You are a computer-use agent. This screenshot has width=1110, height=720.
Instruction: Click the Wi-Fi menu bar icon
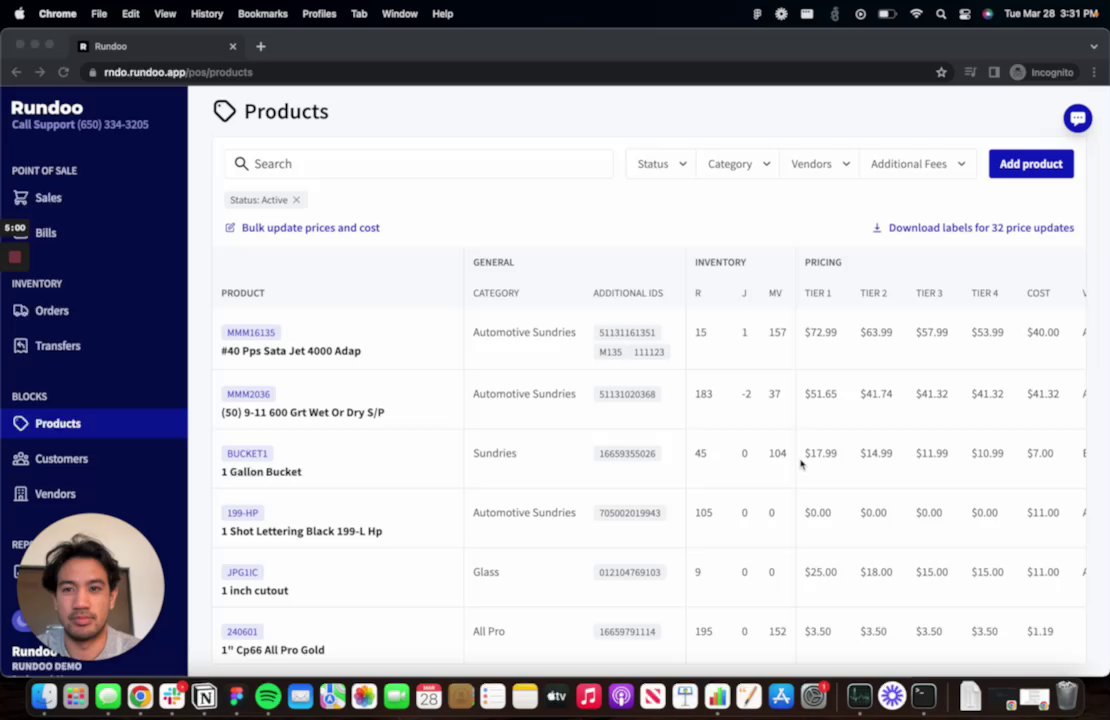(916, 13)
